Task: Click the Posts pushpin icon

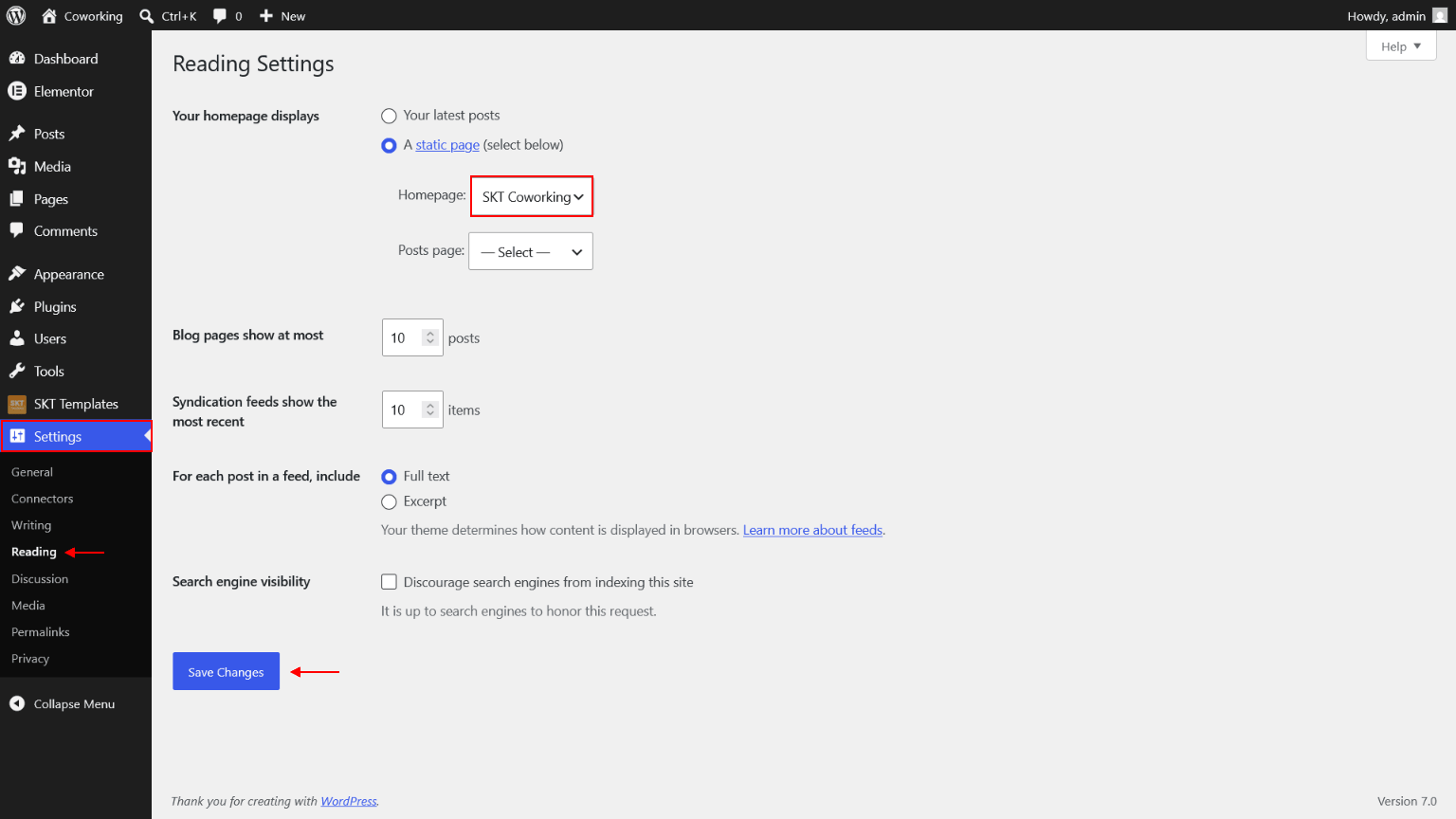Action: 17,134
